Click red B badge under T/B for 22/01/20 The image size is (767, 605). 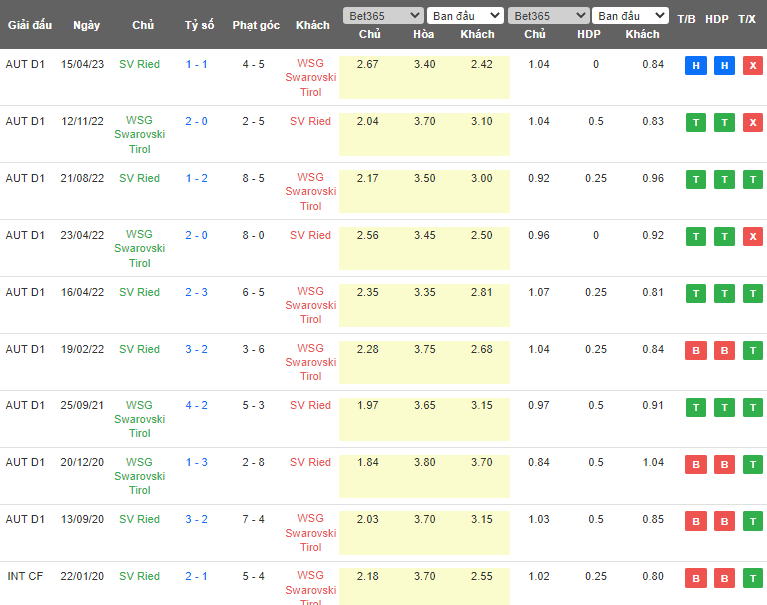click(695, 579)
